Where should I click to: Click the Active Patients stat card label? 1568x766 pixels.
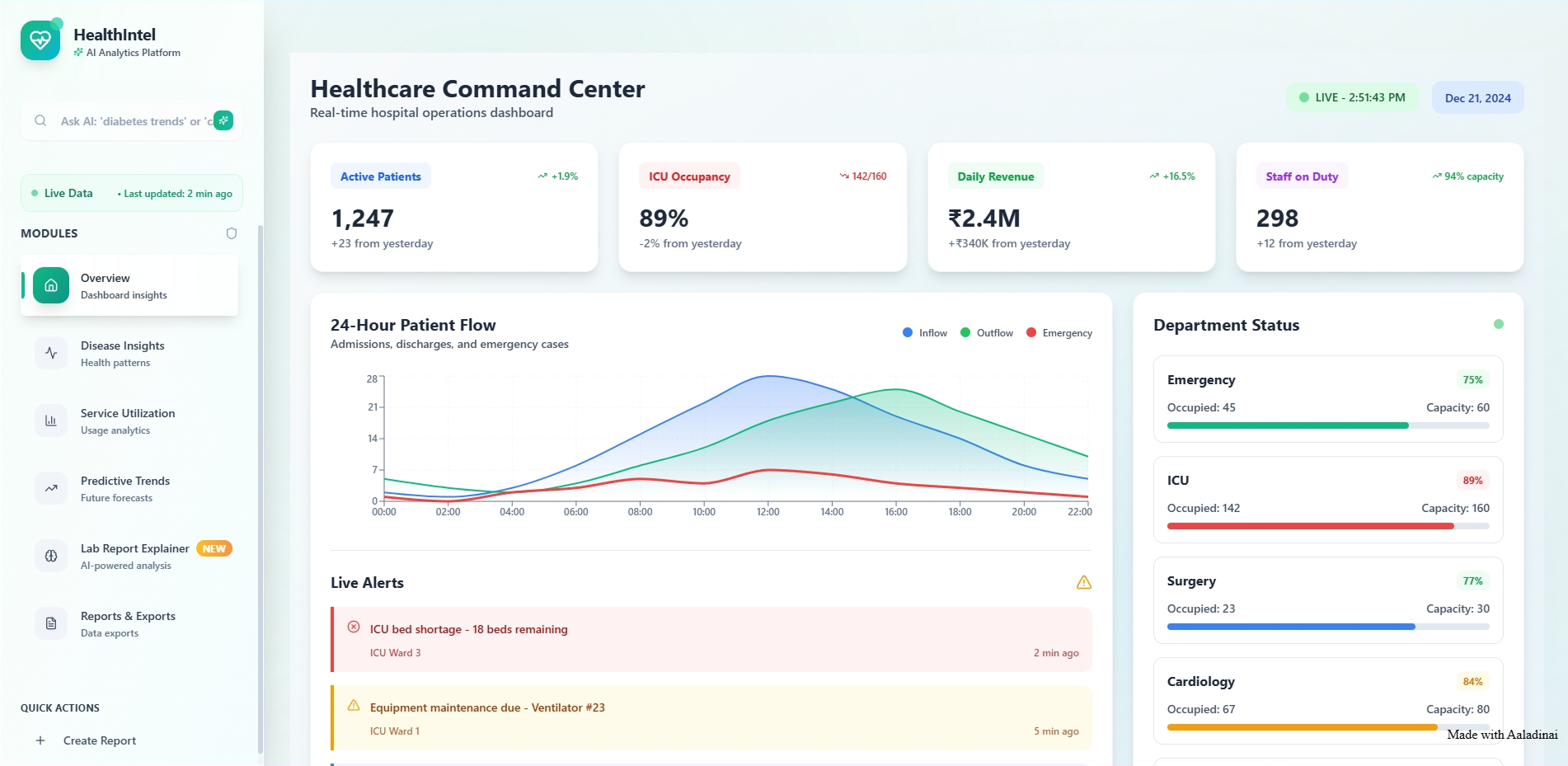[380, 176]
